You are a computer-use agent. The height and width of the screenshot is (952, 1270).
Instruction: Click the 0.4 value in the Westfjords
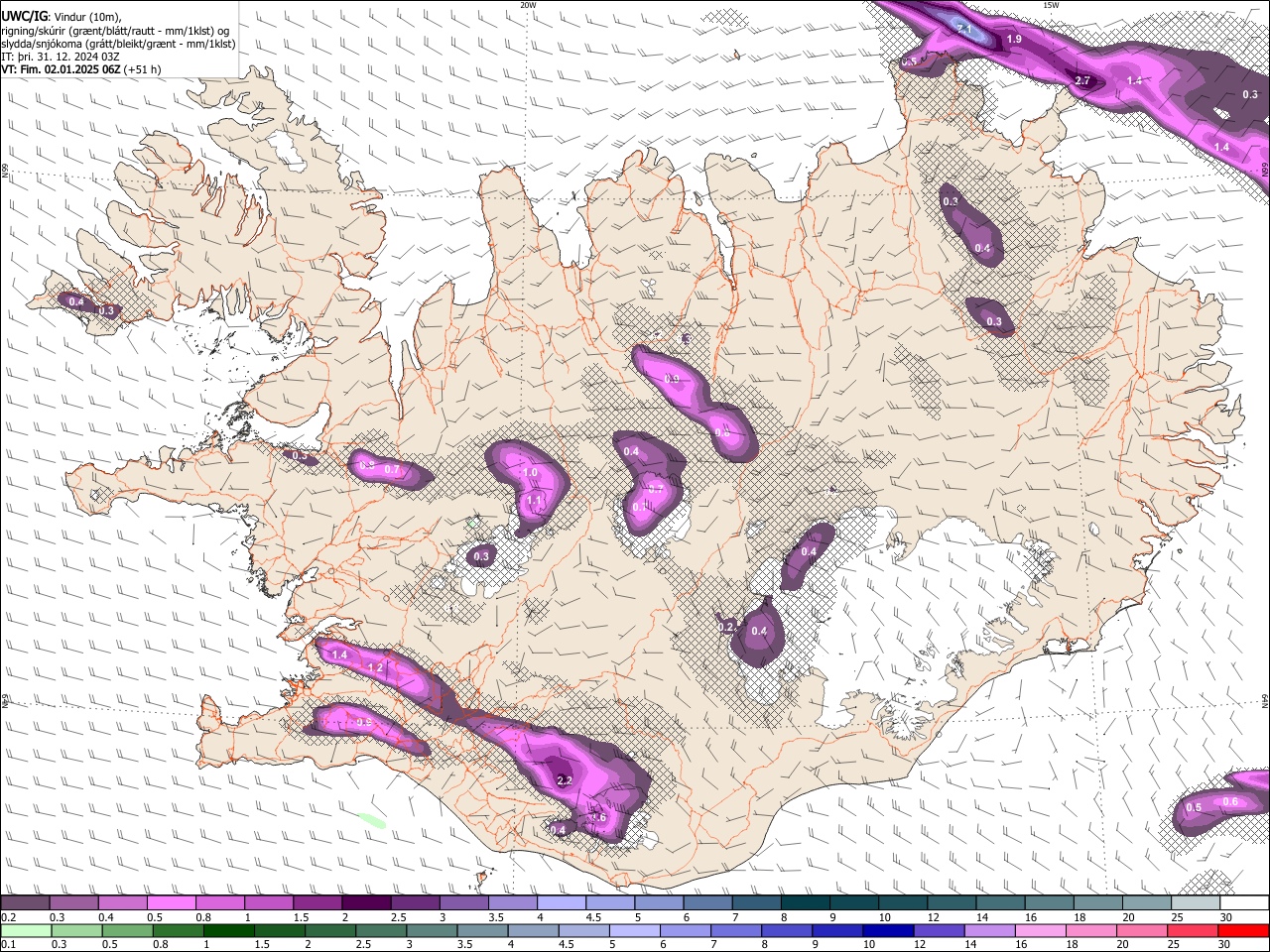point(75,301)
